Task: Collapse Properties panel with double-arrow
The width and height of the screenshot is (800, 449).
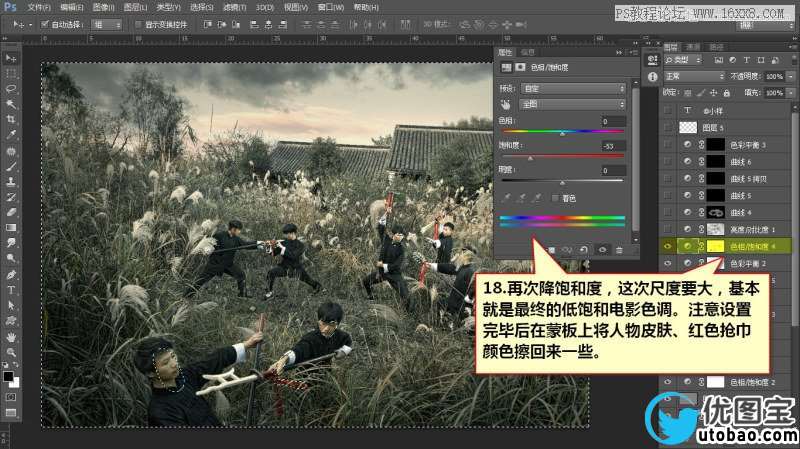Action: coord(619,53)
